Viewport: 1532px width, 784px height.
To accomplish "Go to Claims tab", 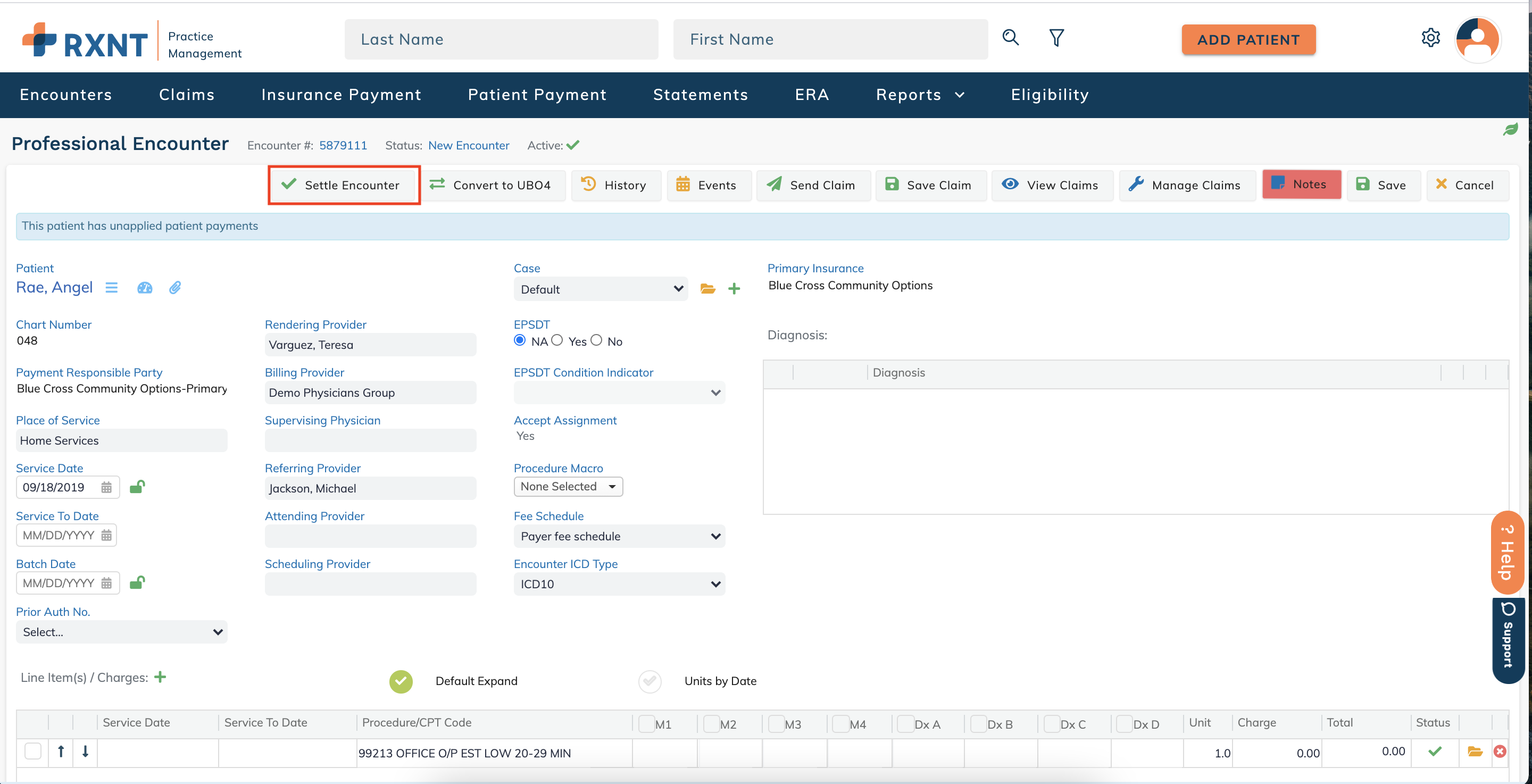I will tap(187, 95).
